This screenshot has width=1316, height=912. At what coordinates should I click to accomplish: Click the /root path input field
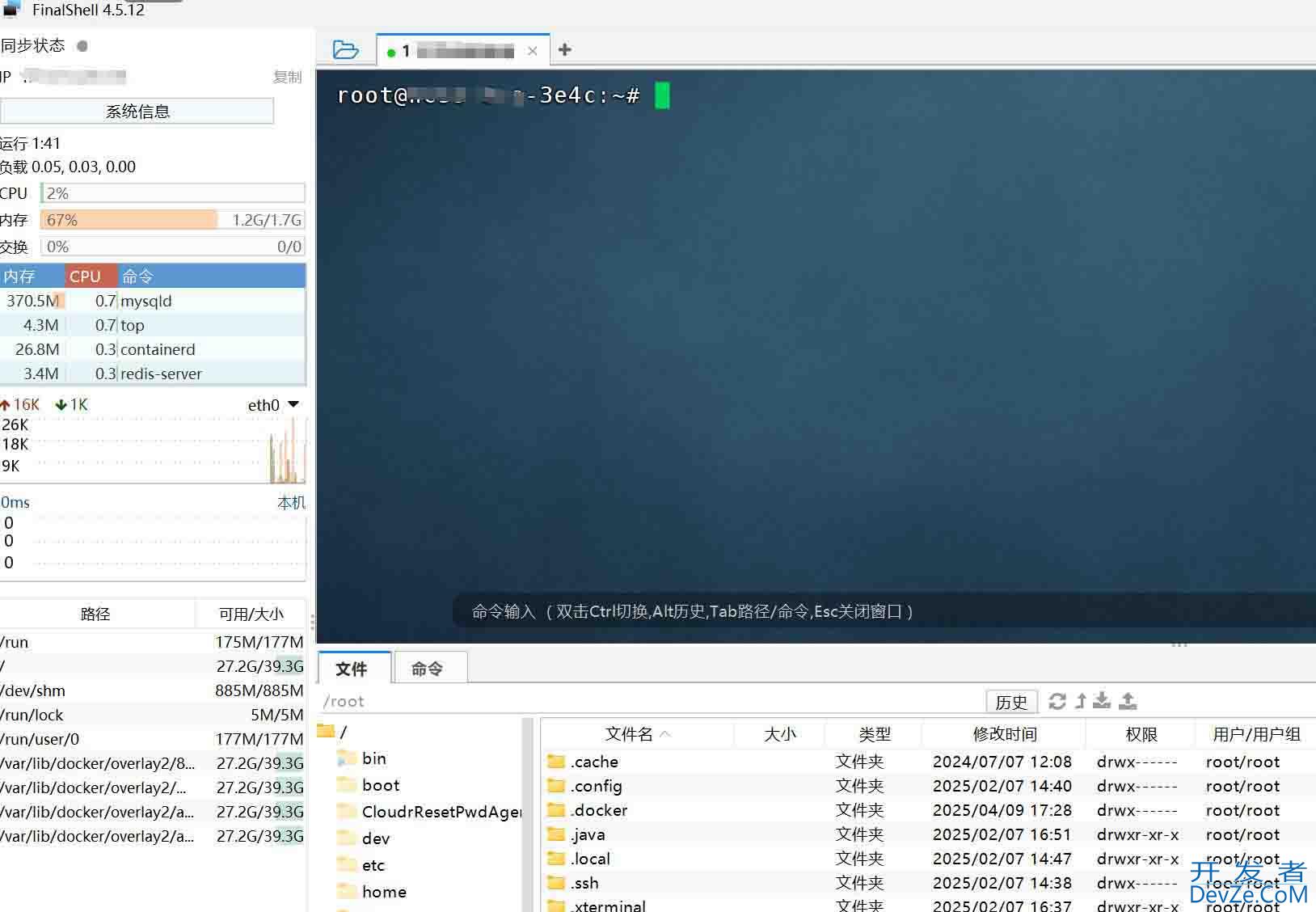647,701
